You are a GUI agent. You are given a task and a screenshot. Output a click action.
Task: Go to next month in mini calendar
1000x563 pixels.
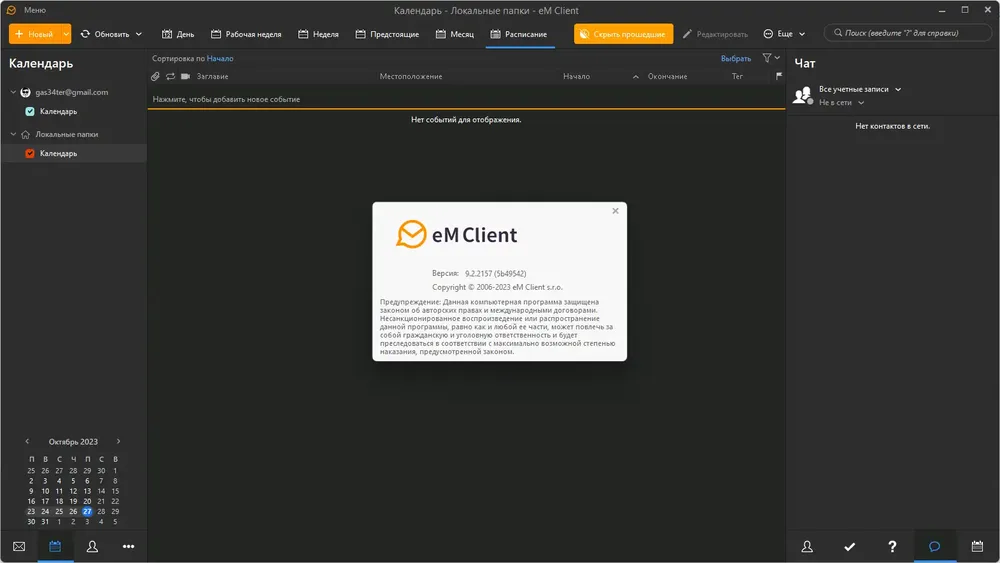118,441
